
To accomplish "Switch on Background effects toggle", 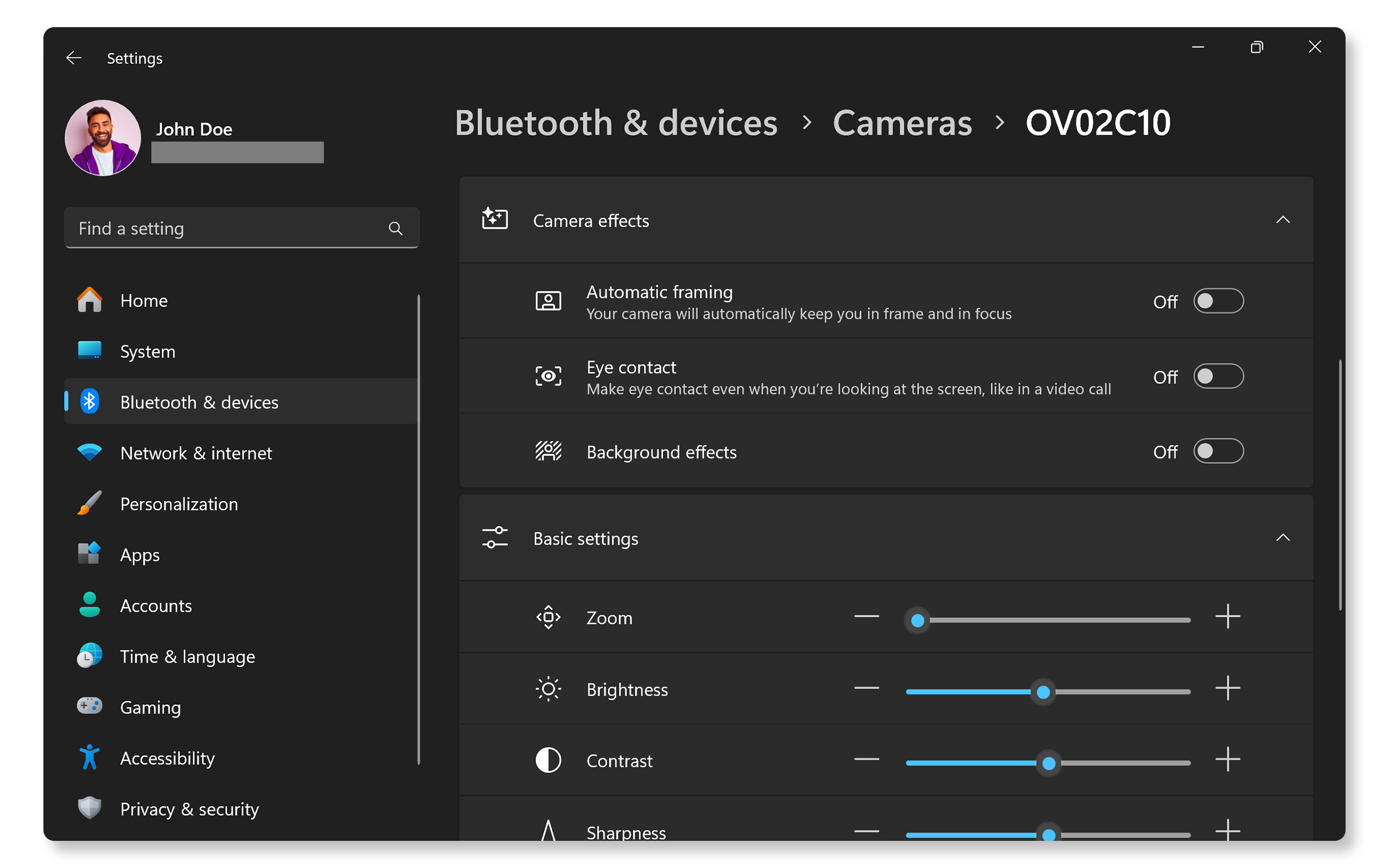I will (1218, 451).
